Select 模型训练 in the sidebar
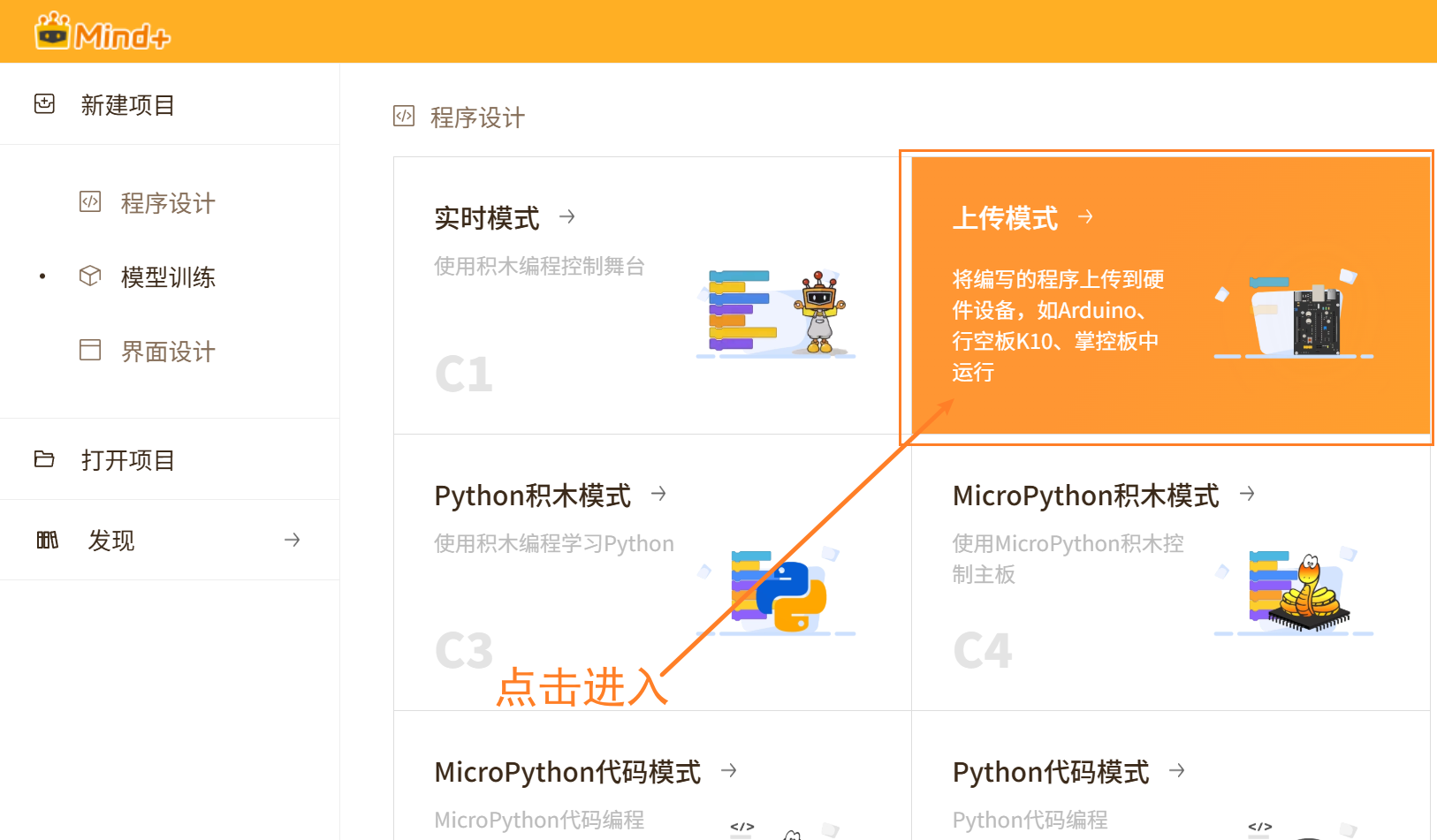This screenshot has height=840, width=1437. [168, 277]
